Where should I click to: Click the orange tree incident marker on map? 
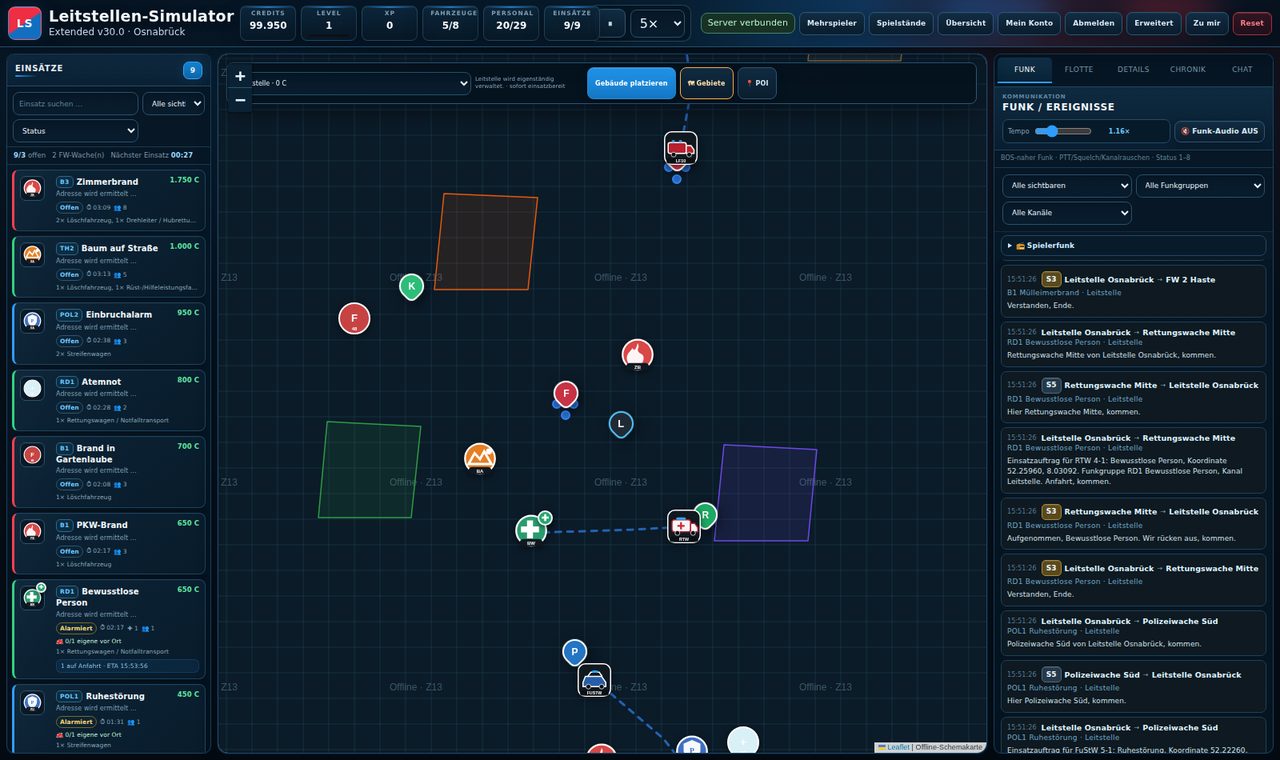[480, 458]
